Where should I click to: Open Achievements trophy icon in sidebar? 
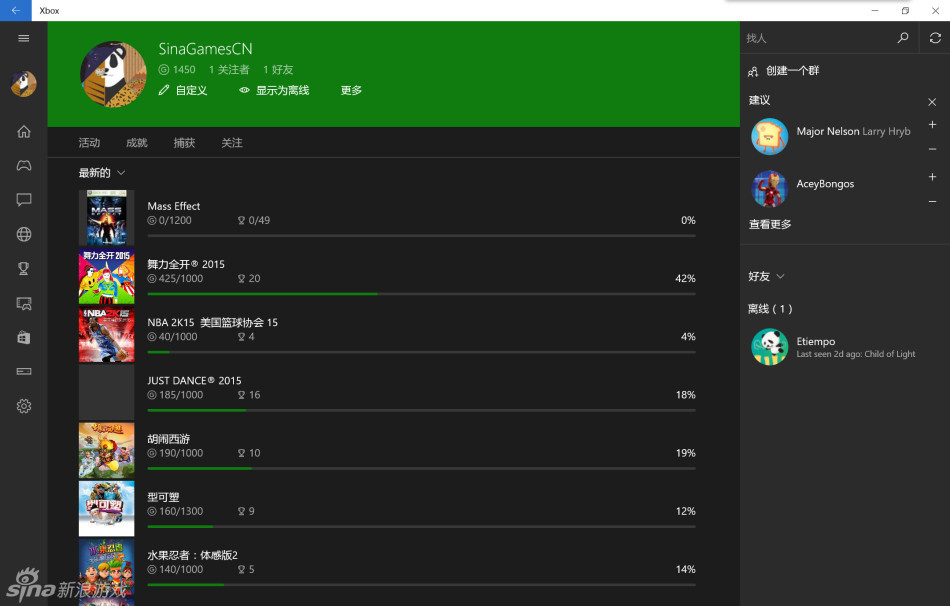(24, 268)
